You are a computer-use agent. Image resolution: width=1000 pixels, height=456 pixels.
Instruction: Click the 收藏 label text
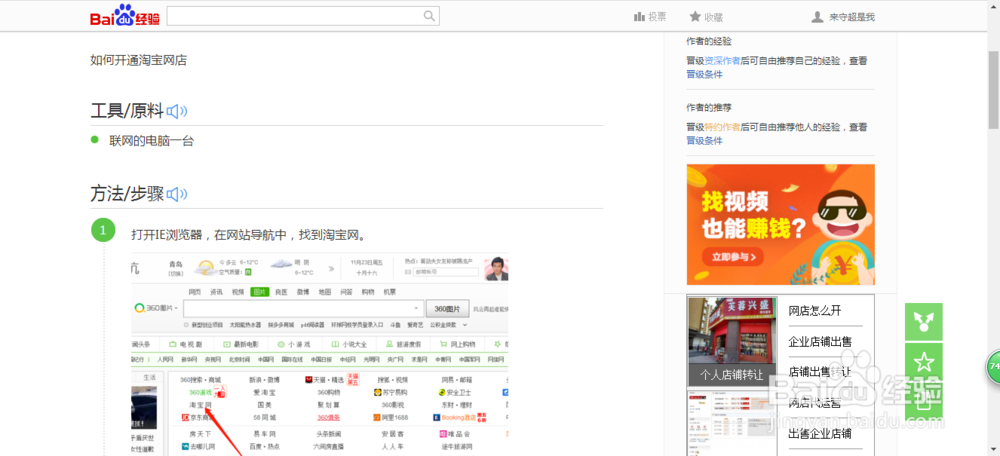[x=714, y=17]
